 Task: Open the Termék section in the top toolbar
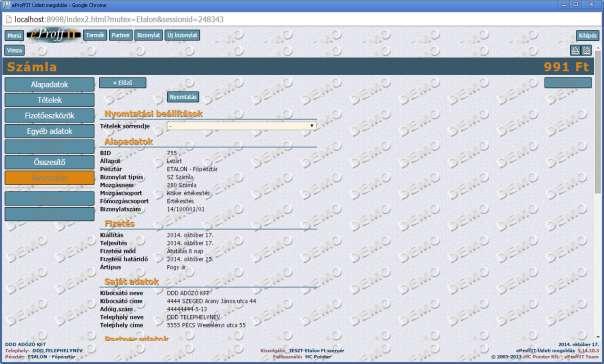click(x=95, y=35)
